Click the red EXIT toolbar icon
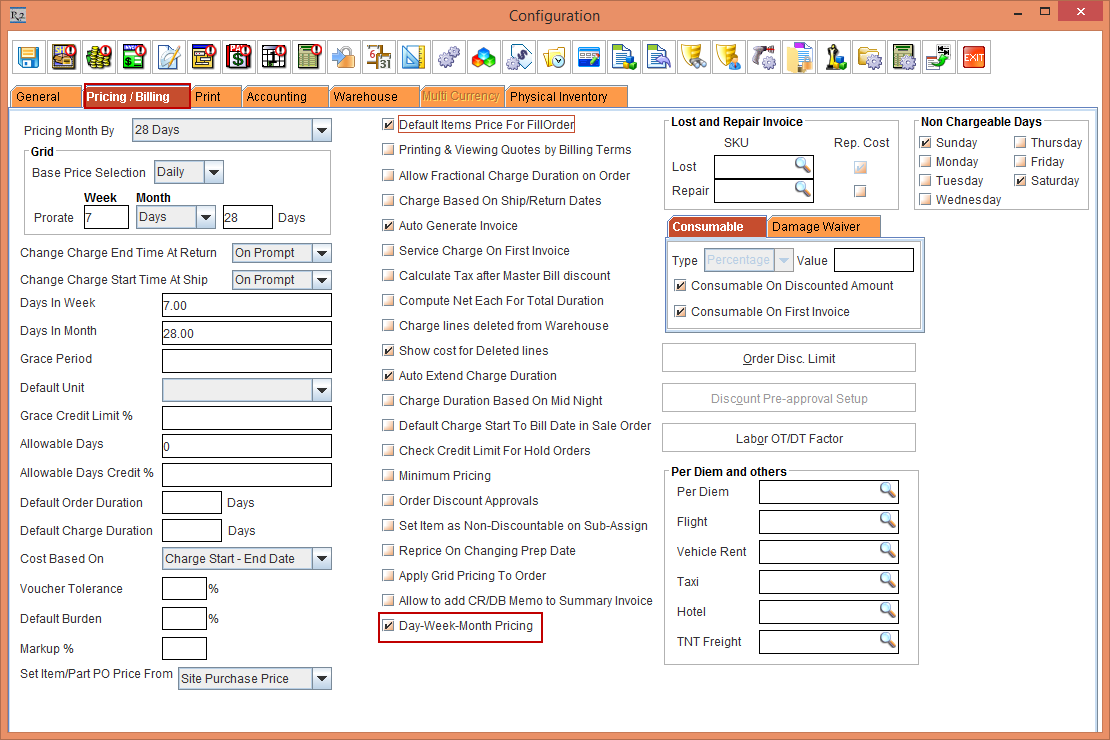 [973, 57]
